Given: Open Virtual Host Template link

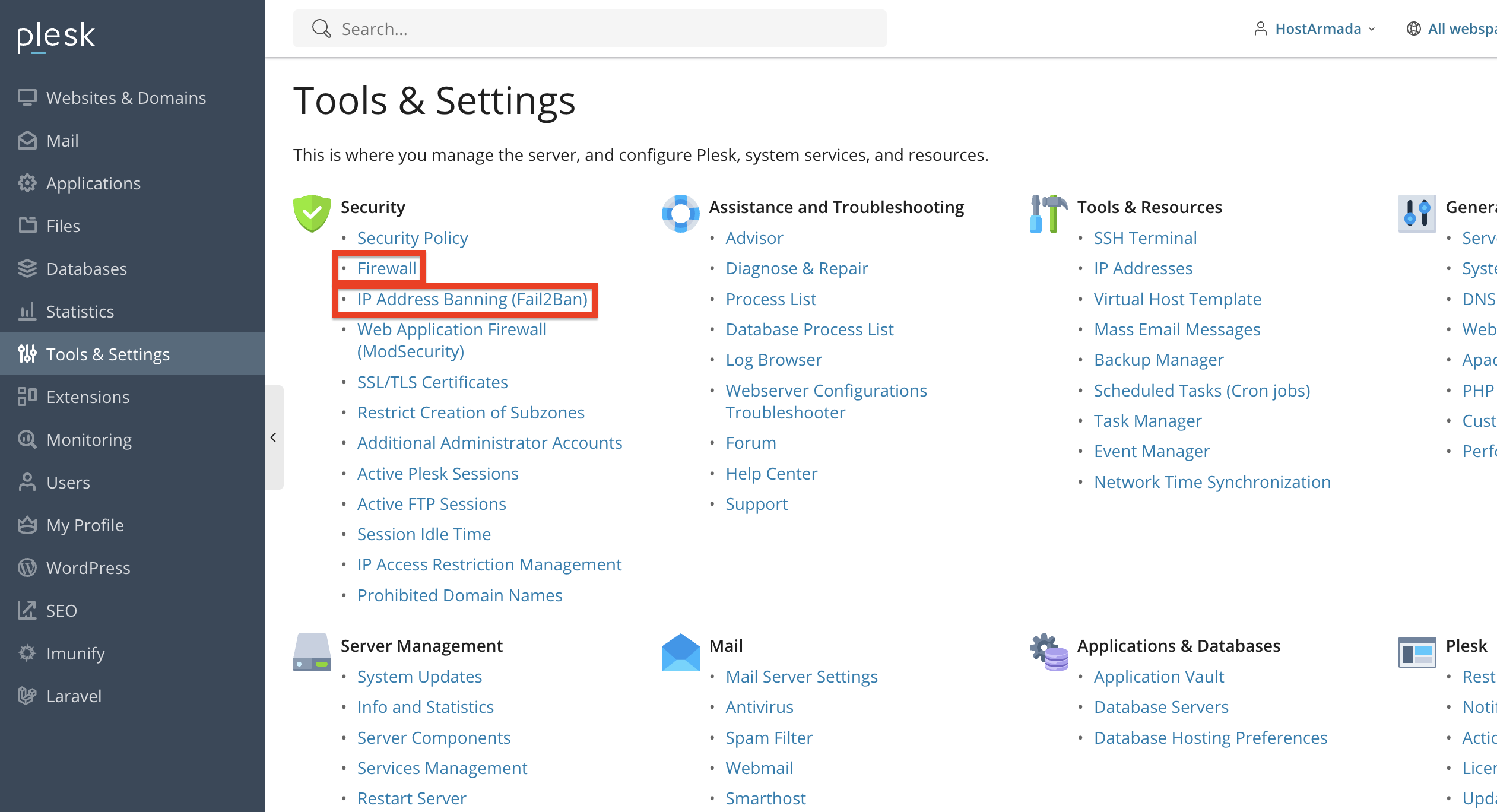Looking at the screenshot, I should click(x=1178, y=299).
